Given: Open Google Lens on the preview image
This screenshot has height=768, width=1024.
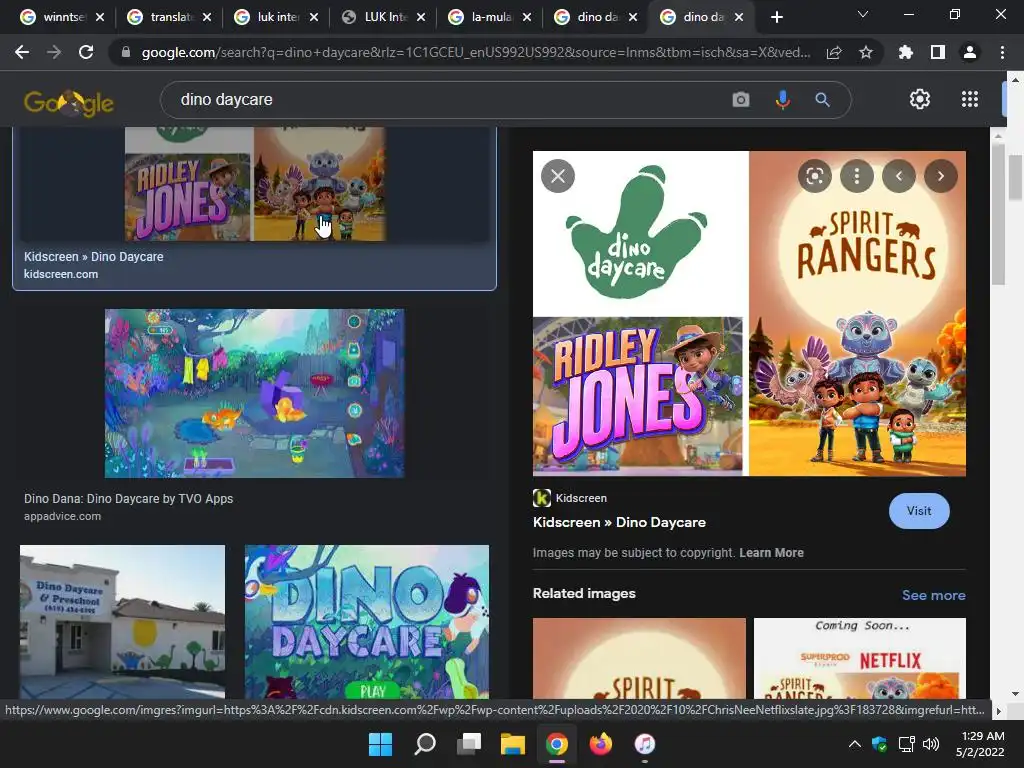Looking at the screenshot, I should pyautogui.click(x=814, y=176).
